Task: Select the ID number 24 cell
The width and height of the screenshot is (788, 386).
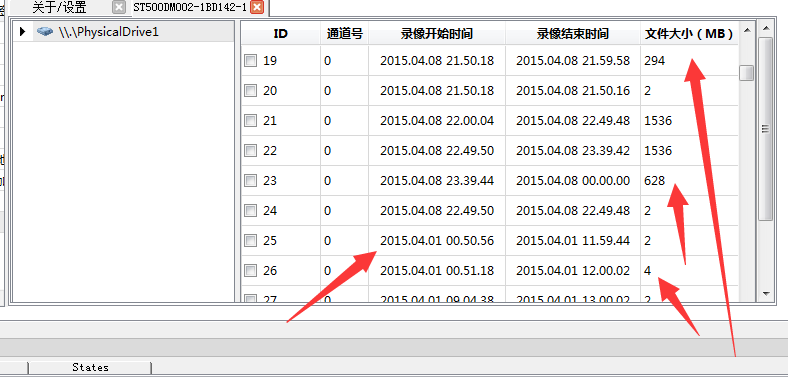Action: click(x=270, y=211)
